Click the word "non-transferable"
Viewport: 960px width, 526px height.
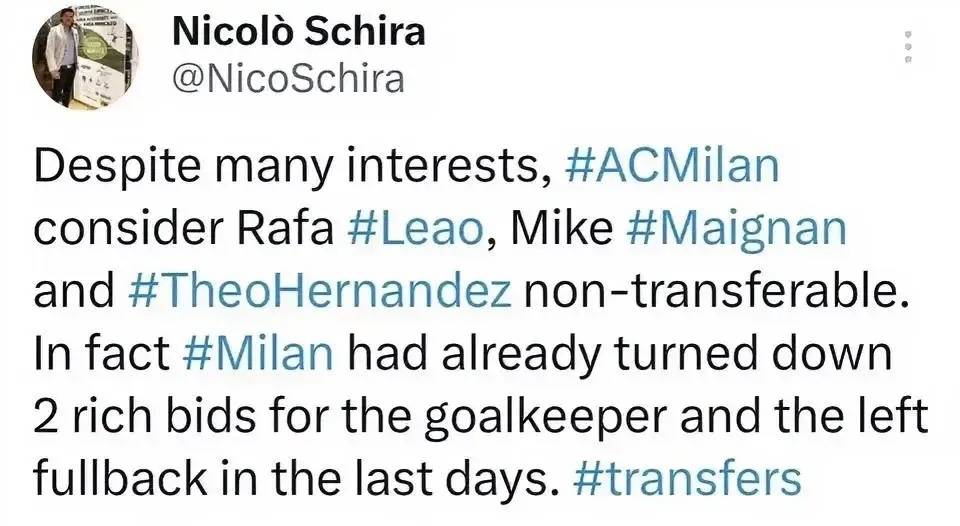717,290
